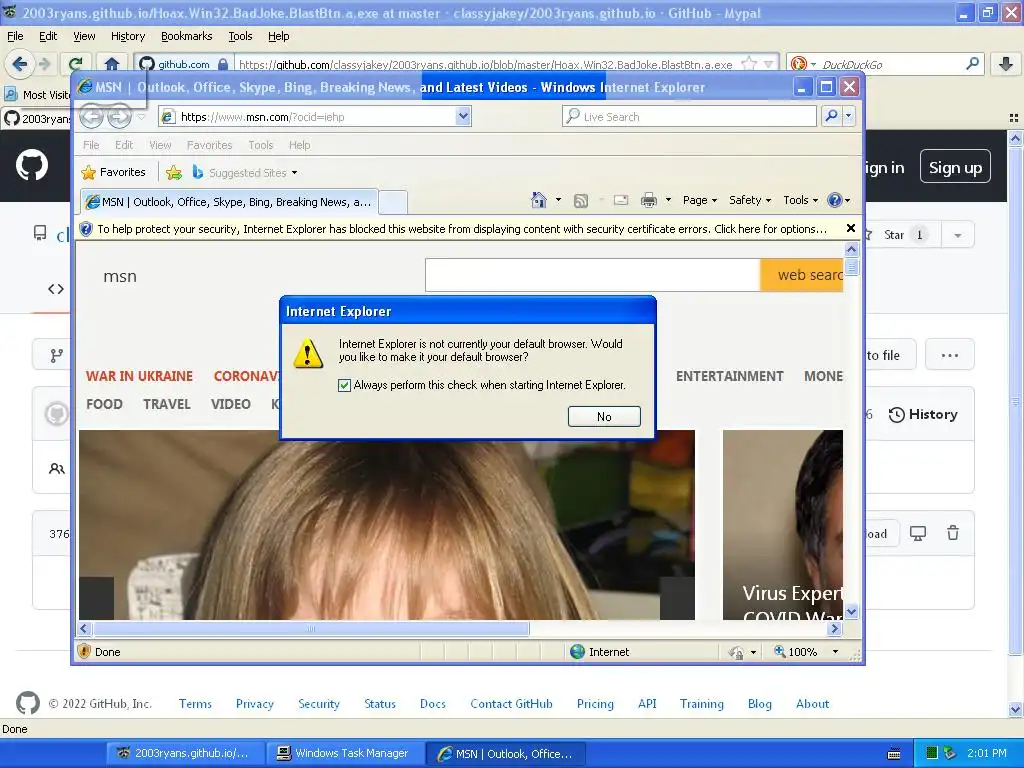Expand the Print options arrow in IE
The image size is (1024, 768).
(668, 200)
